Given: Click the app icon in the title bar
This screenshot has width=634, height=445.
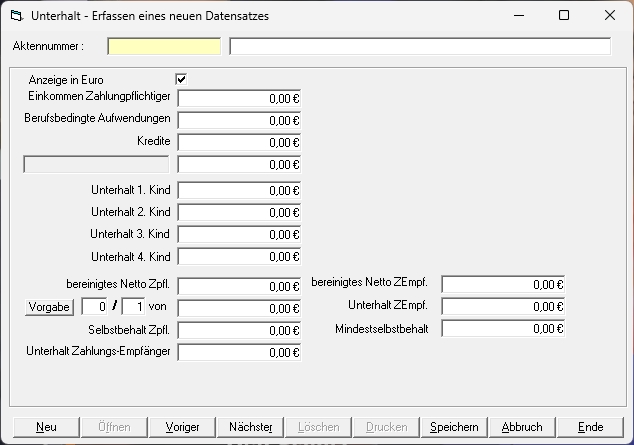Looking at the screenshot, I should [x=16, y=16].
